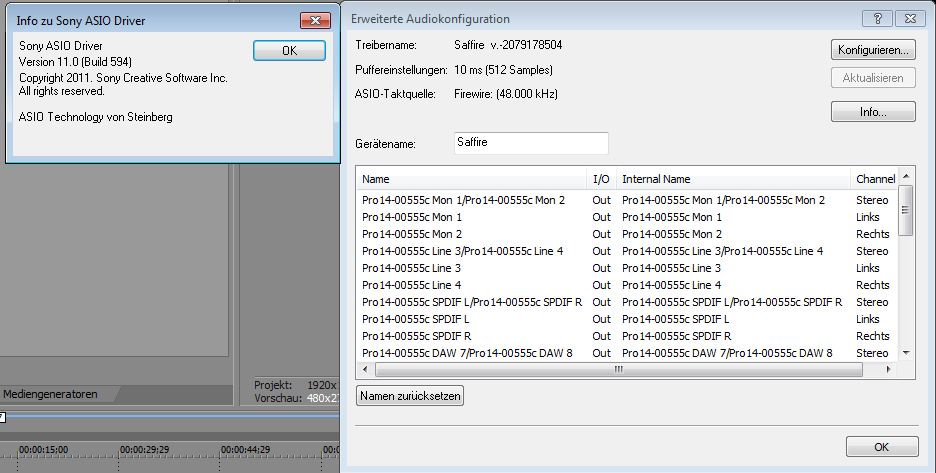Click Out cell of the Line 3 row
936x473 pixels.
tap(601, 268)
